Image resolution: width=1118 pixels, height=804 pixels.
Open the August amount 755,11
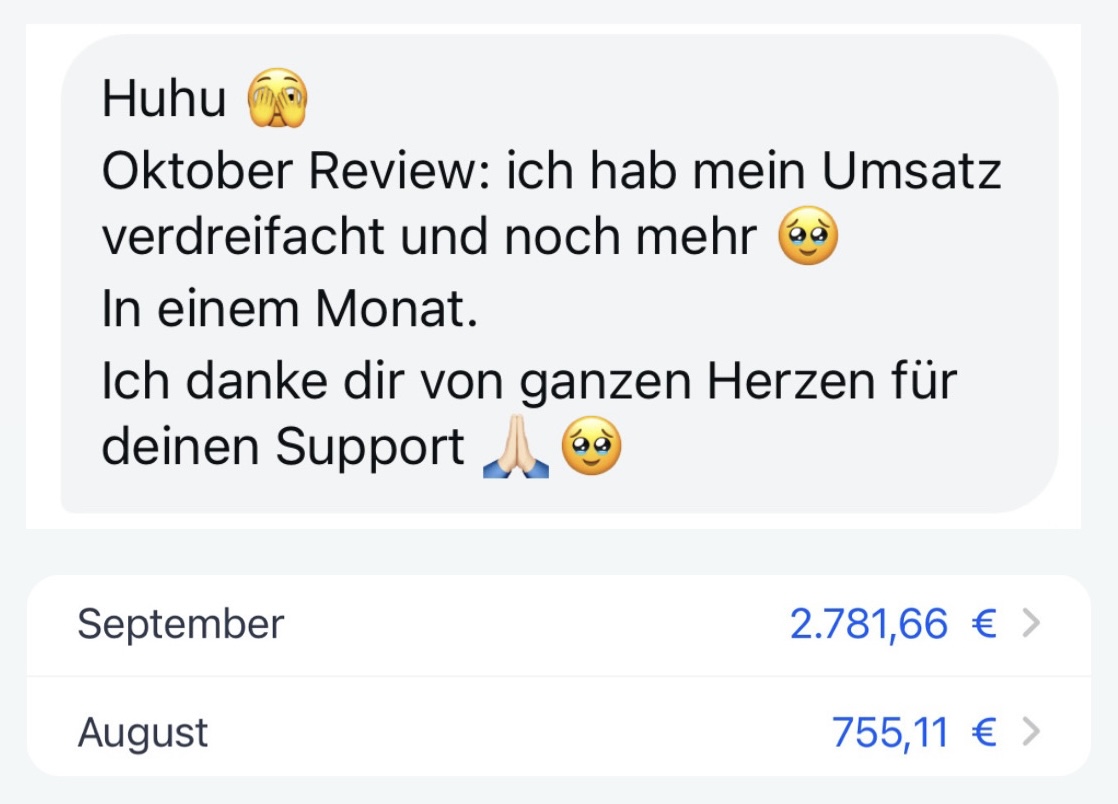[890, 732]
